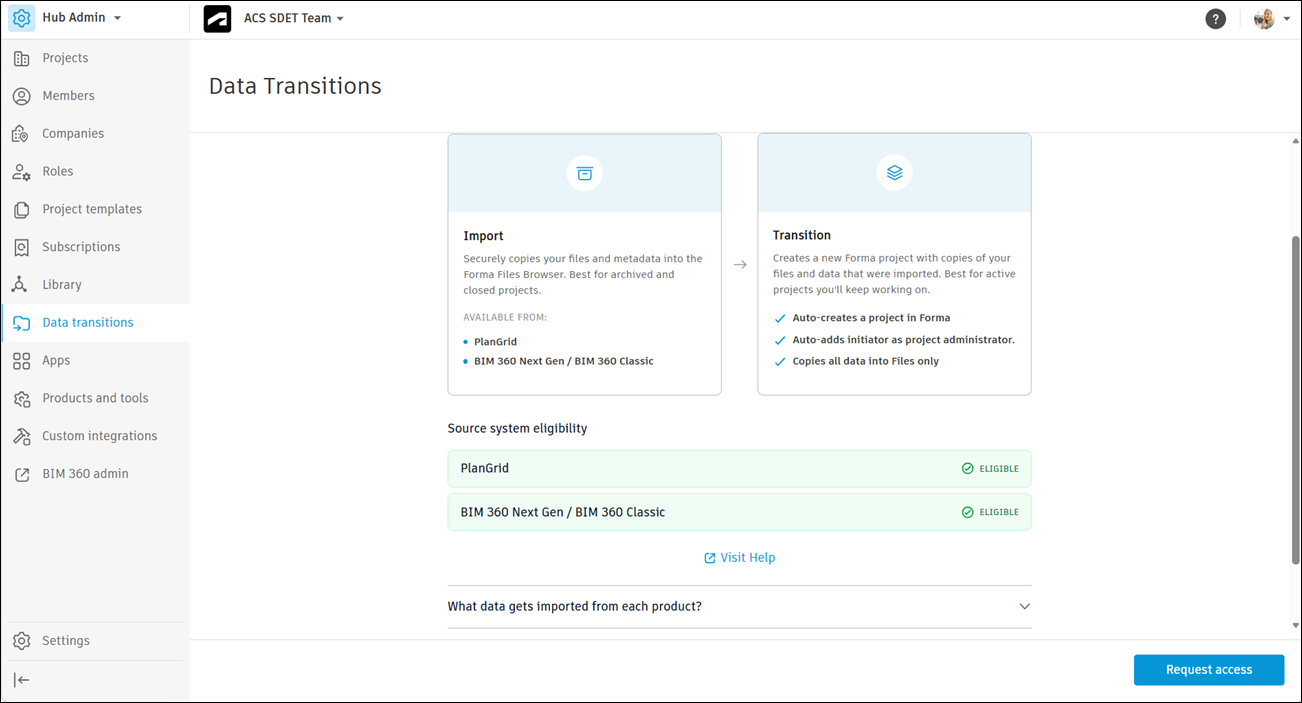Click 'Auto-creates a project in Forma' item
1302x703 pixels.
click(871, 318)
